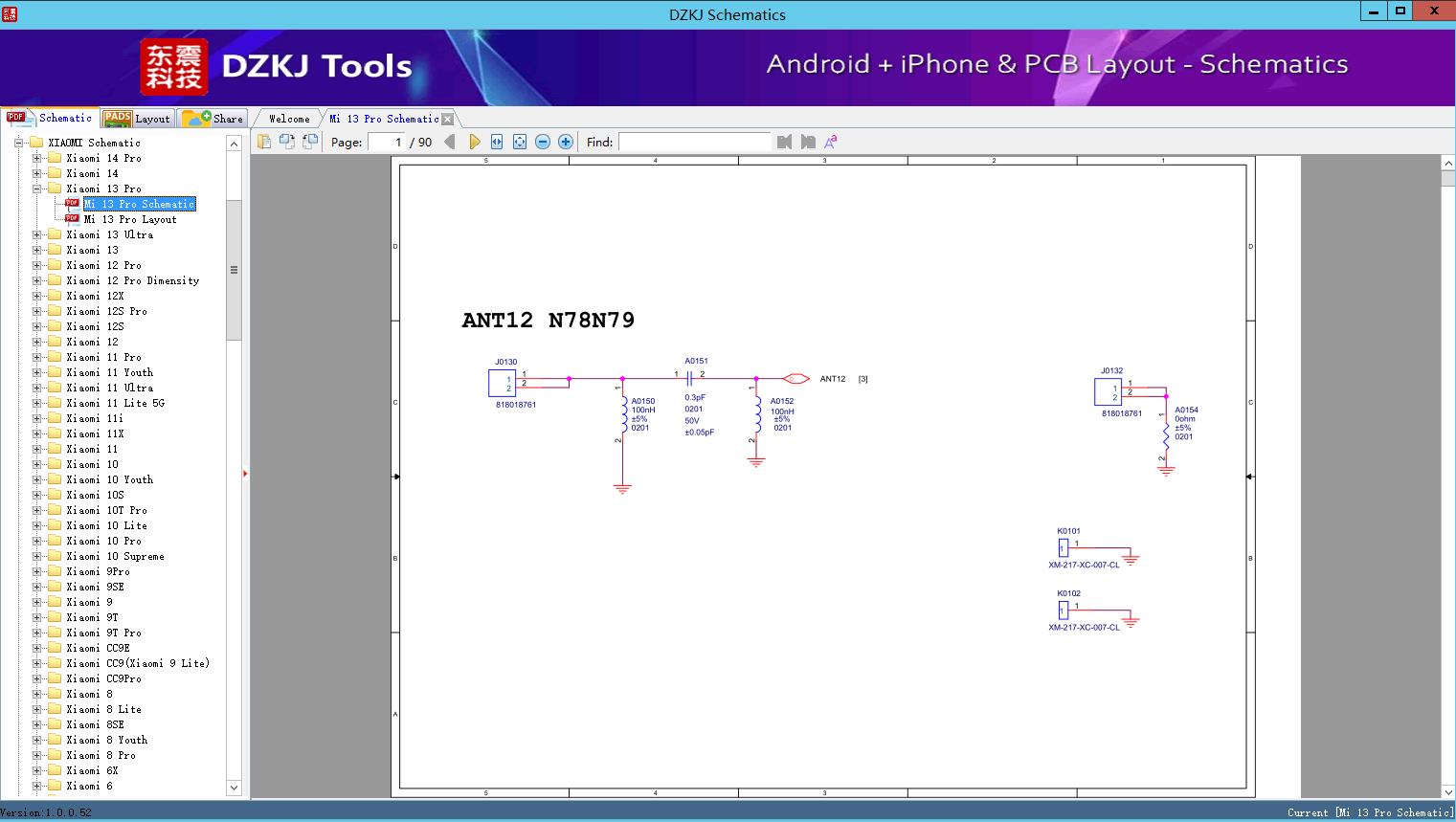Click the document viewer scroll-down arrow

tap(1448, 791)
